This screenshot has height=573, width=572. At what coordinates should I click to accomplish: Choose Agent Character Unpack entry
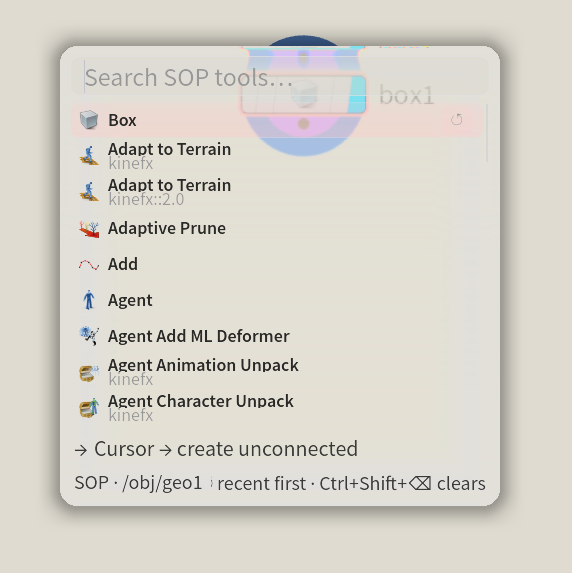pyautogui.click(x=277, y=408)
